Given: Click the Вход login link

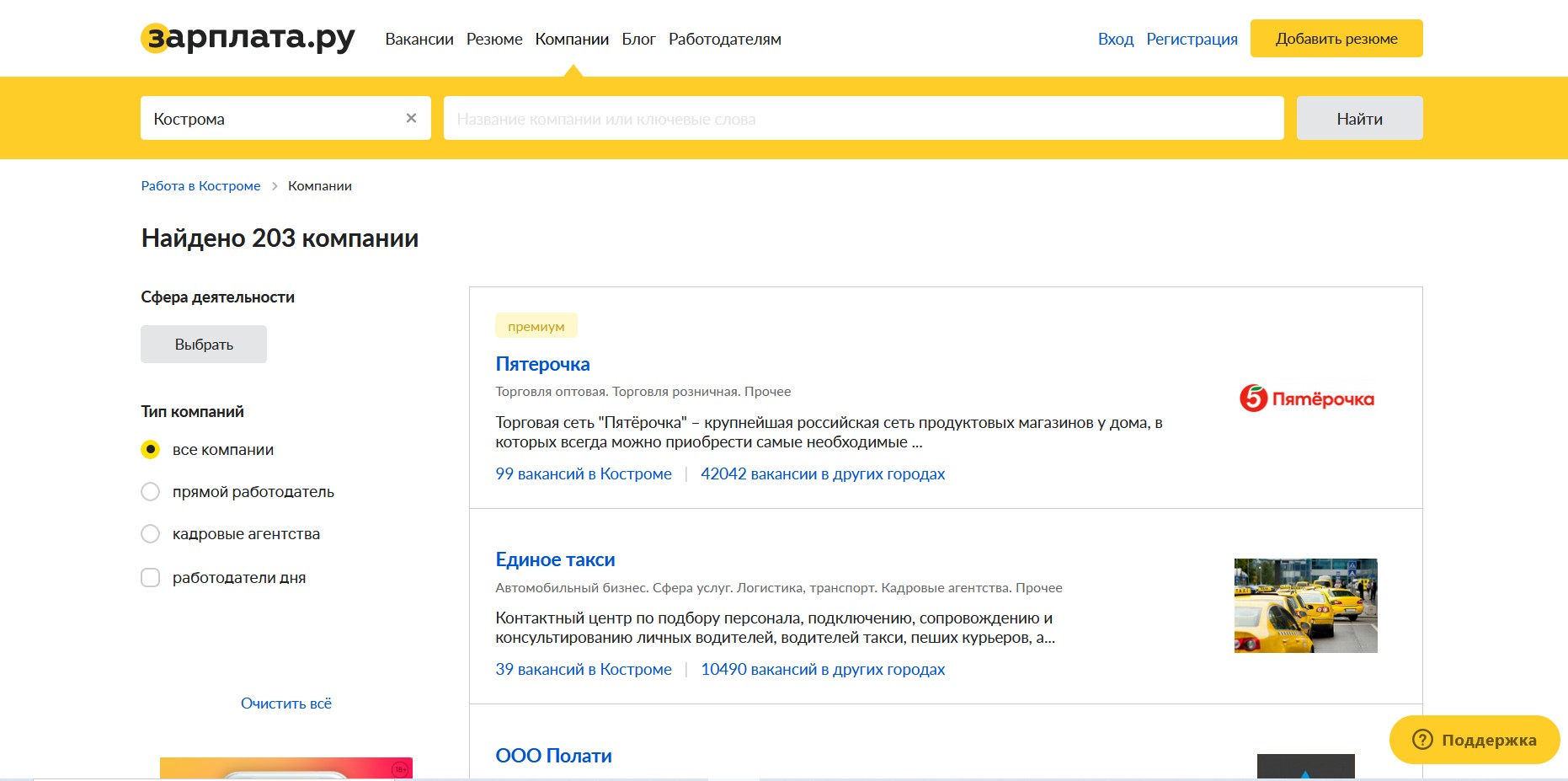Looking at the screenshot, I should 1115,40.
